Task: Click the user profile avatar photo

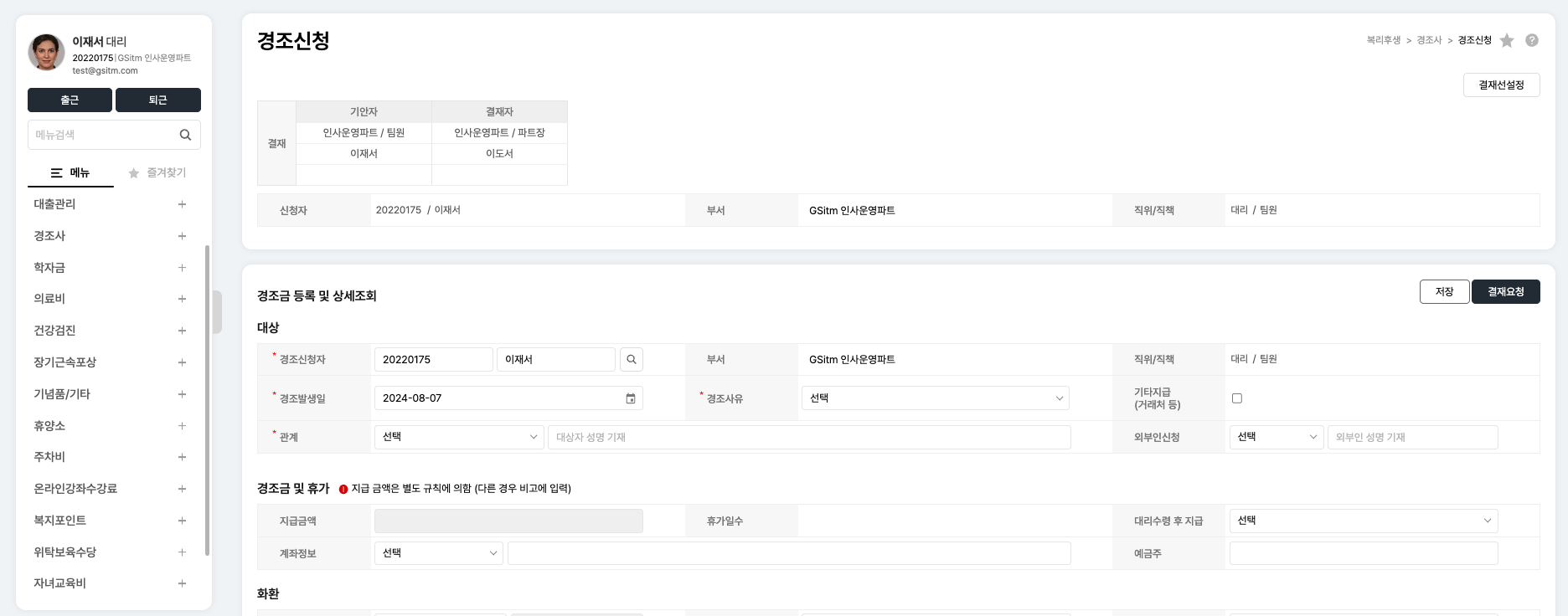Action: pos(46,53)
